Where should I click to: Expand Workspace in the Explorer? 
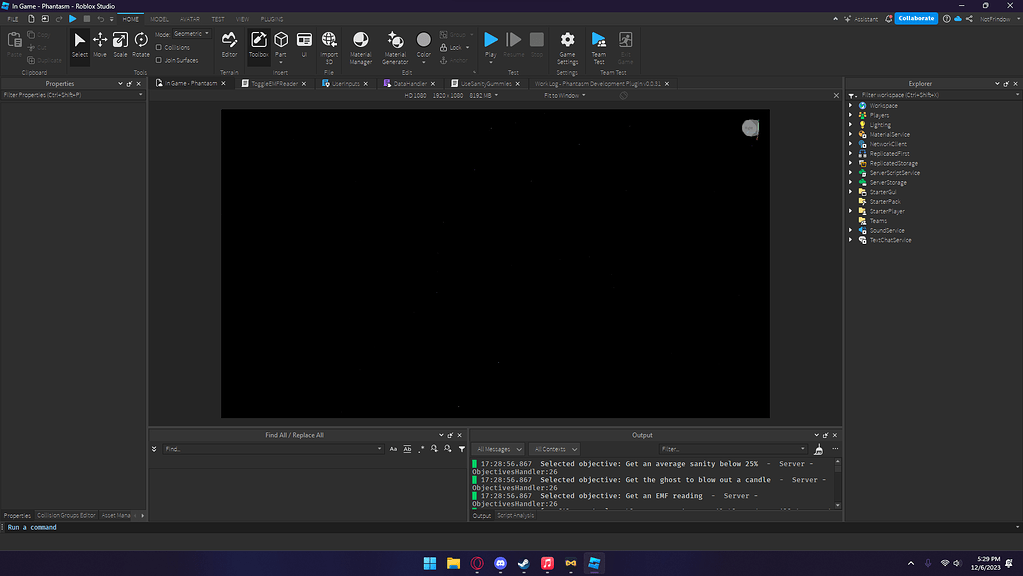pyautogui.click(x=850, y=105)
